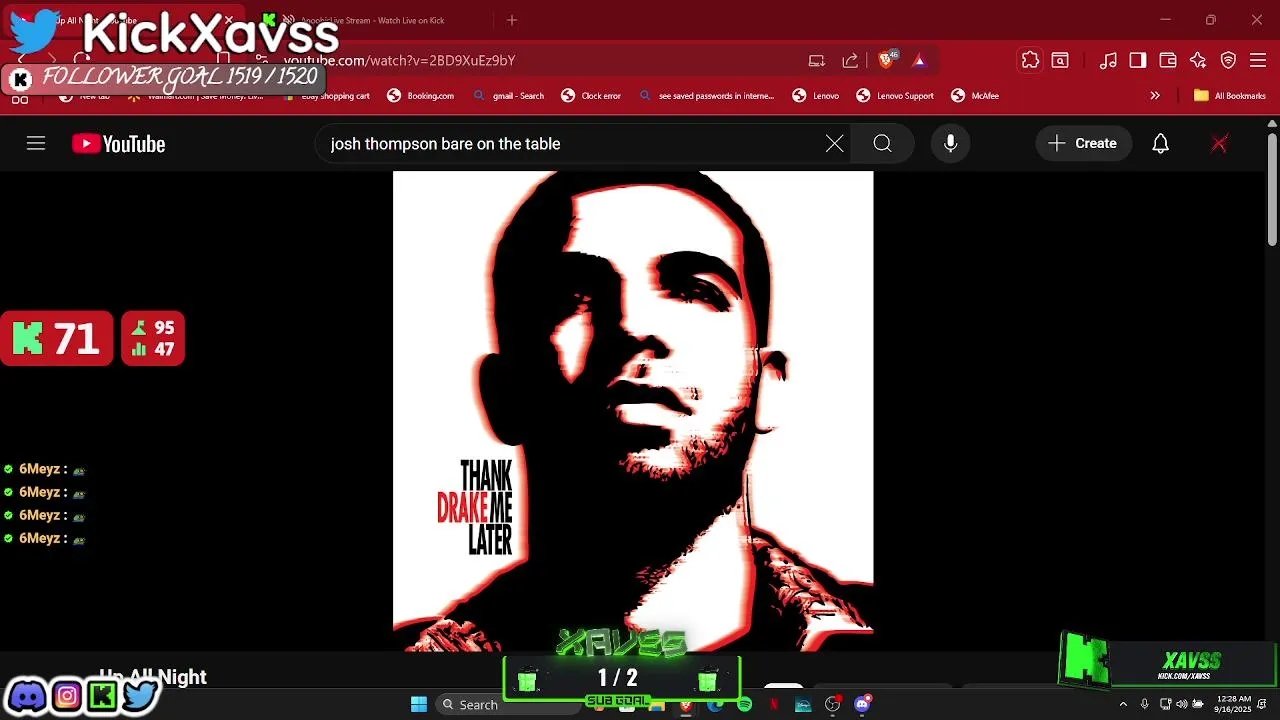The height and width of the screenshot is (720, 1280).
Task: Open Brave Rewards triangle icon
Action: (x=919, y=60)
